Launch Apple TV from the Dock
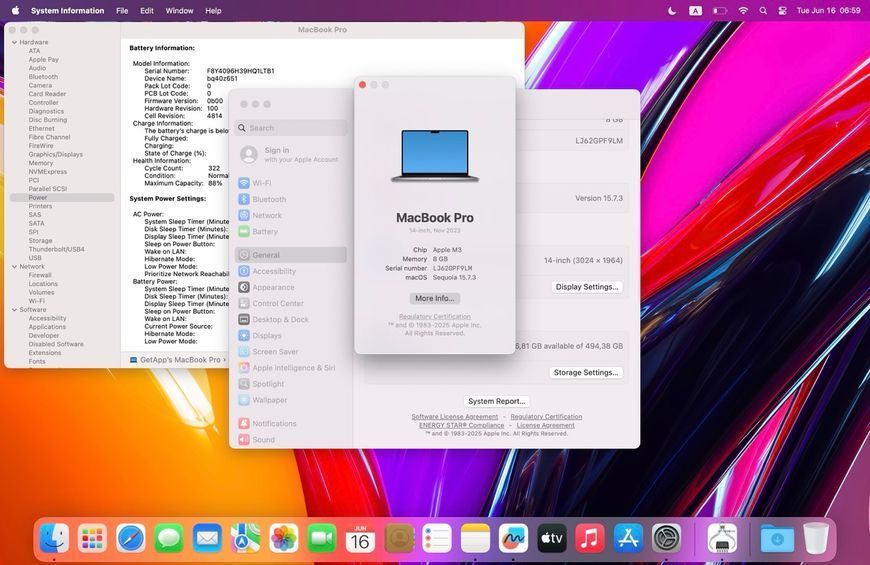 [552, 538]
